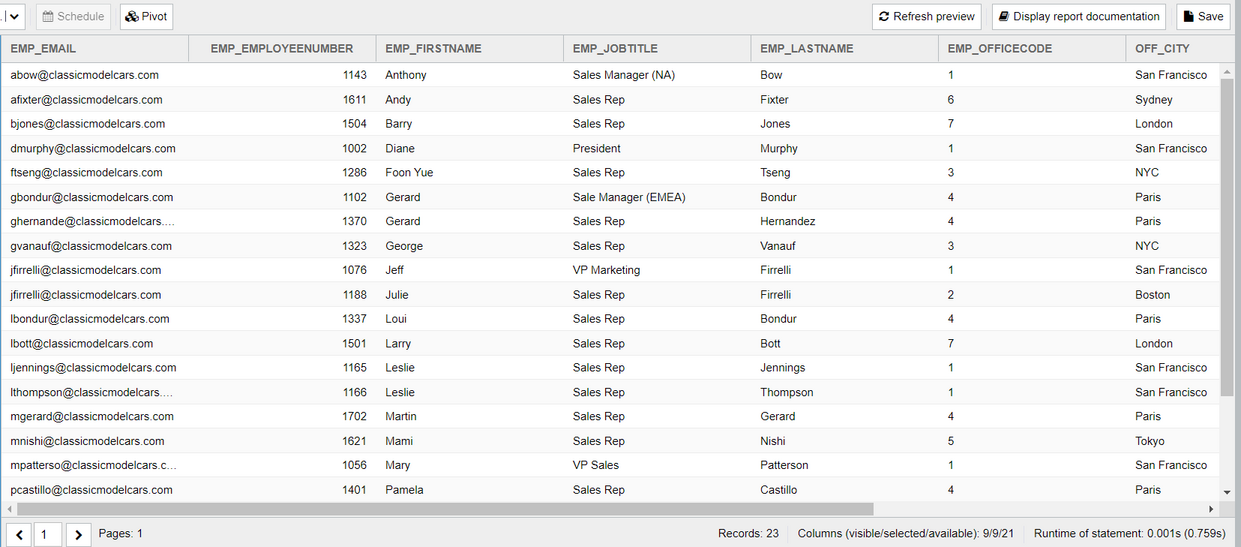Click the EMP_OFFICECODE column header
The width and height of the screenshot is (1241, 547).
(1000, 48)
